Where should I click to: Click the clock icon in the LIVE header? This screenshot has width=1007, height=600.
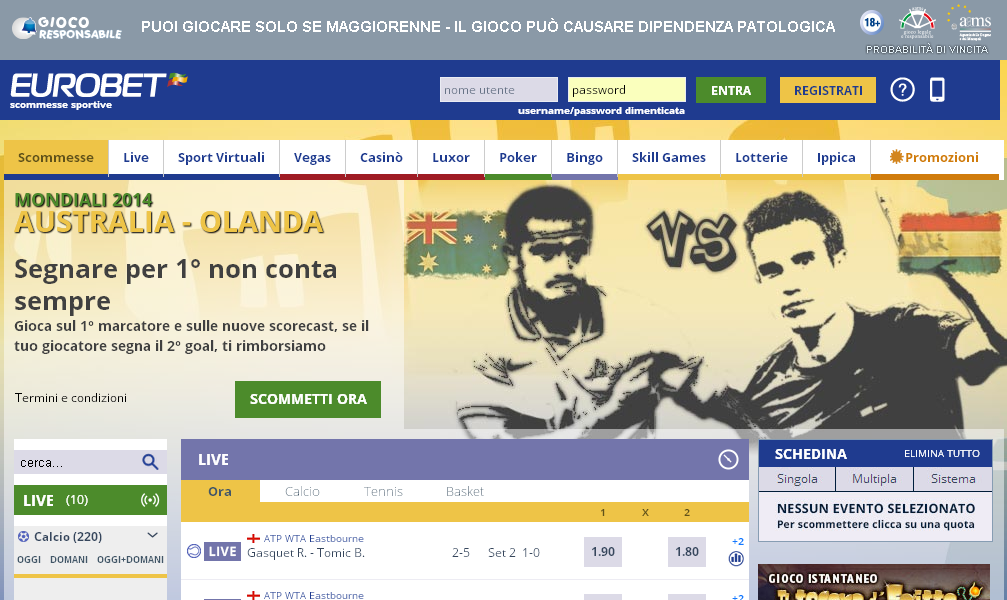pos(728,459)
